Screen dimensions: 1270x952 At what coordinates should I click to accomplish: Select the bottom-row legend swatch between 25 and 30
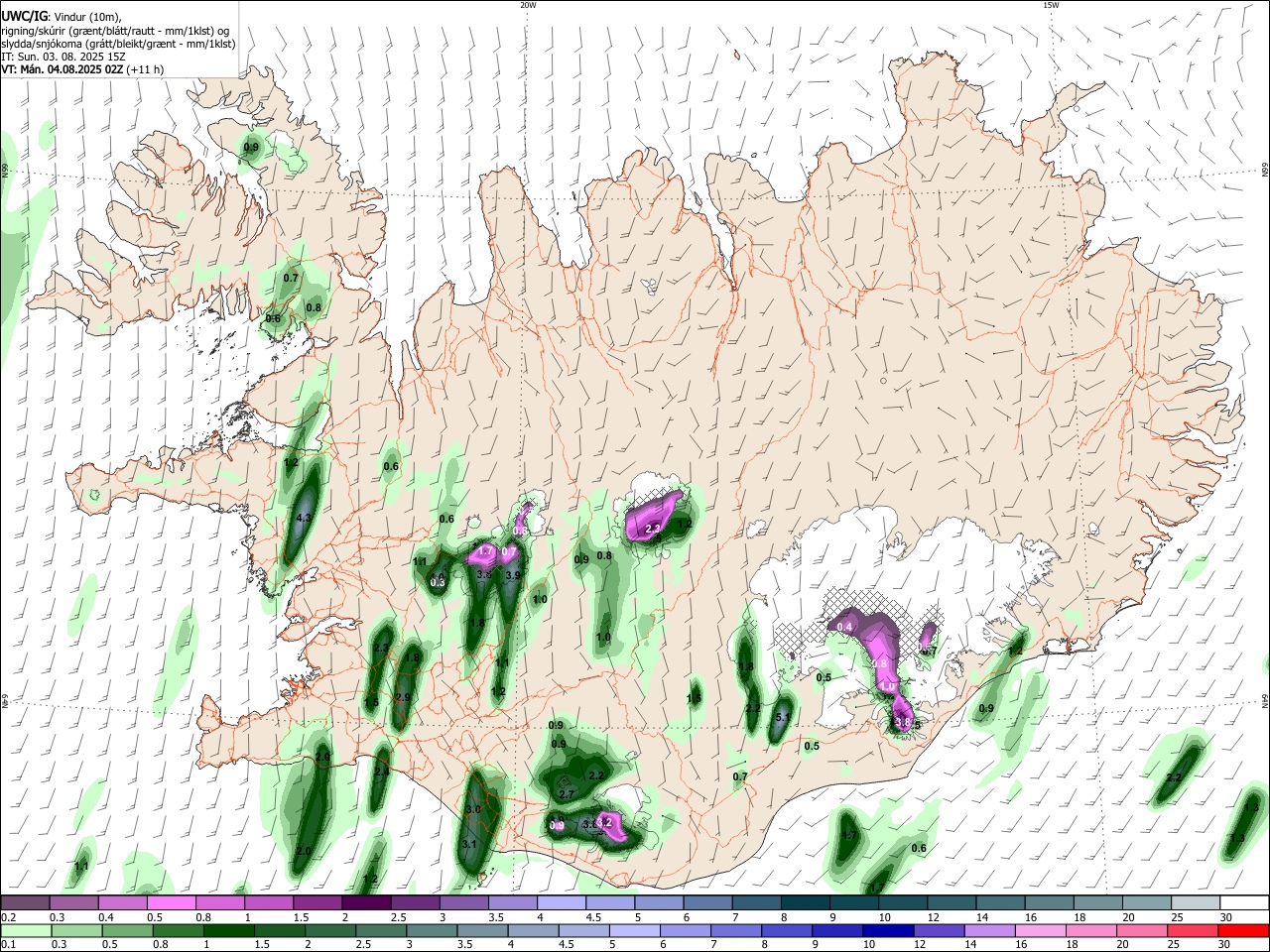click(1194, 930)
